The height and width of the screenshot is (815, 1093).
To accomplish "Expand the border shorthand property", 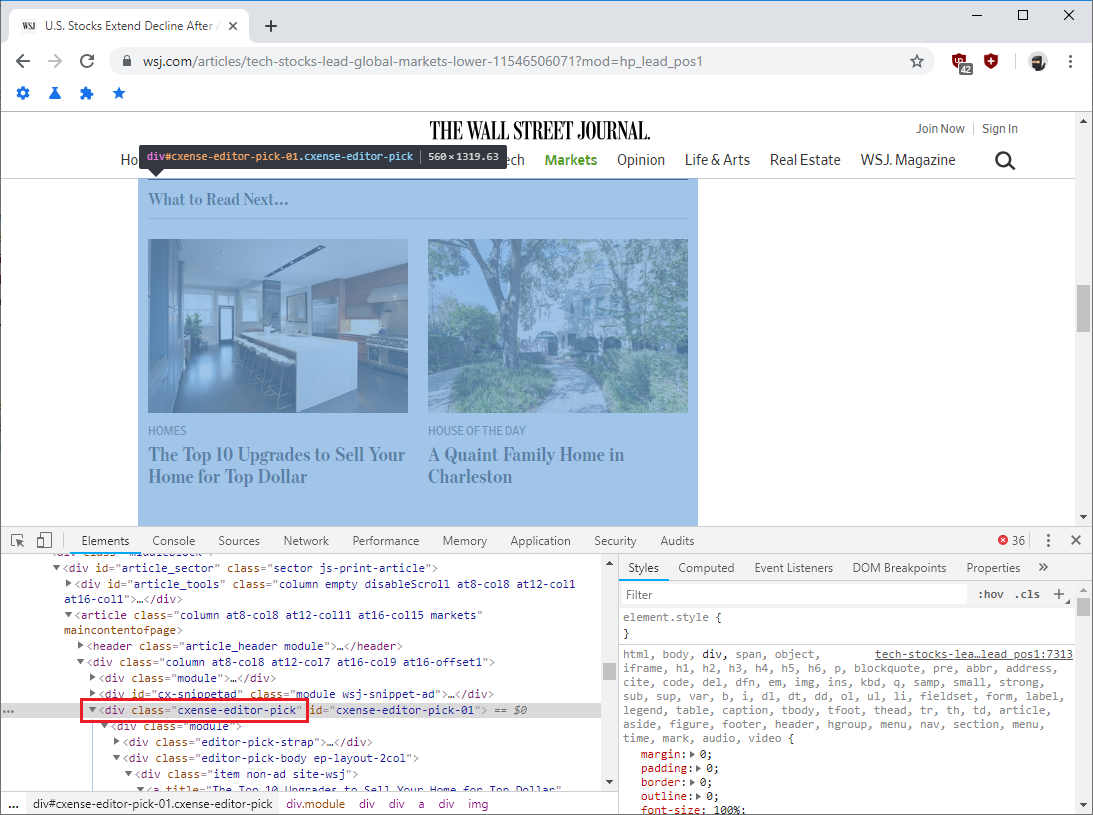I will [693, 782].
